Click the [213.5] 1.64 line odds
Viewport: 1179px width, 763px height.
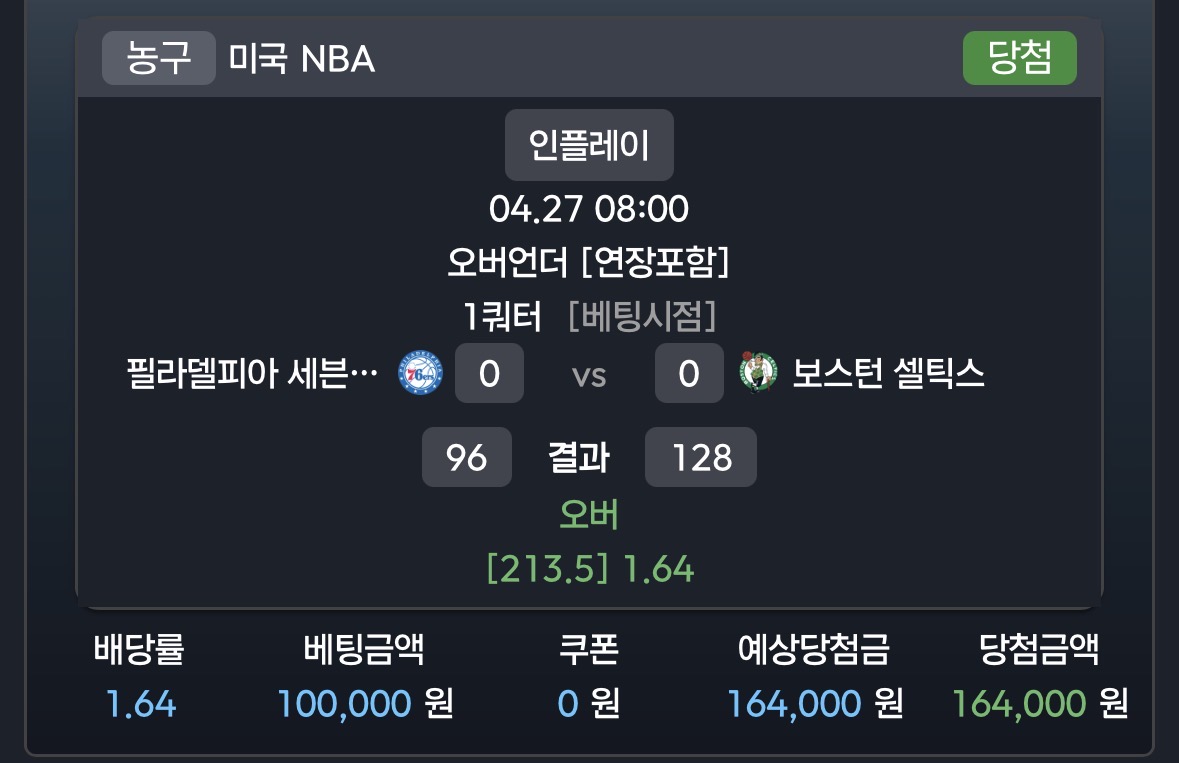[x=589, y=569]
